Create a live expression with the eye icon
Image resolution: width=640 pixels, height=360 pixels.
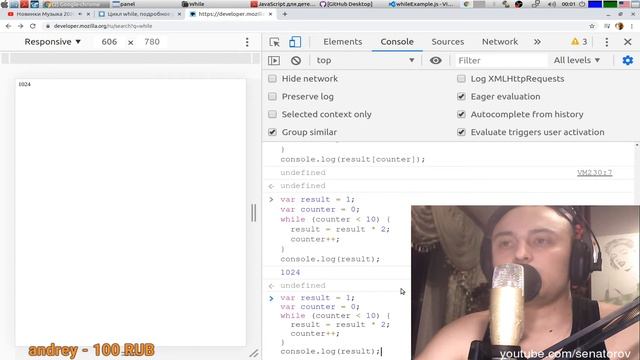(436, 60)
